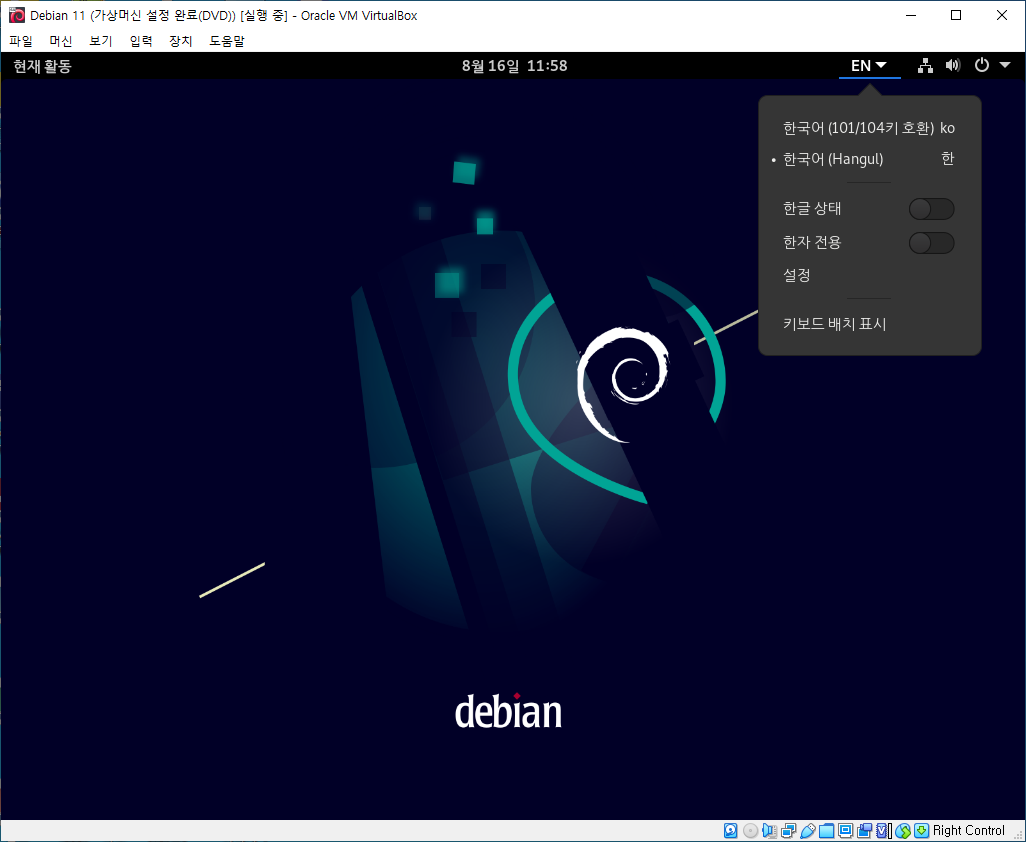Open the 파일 menu
1026x842 pixels.
[x=21, y=41]
